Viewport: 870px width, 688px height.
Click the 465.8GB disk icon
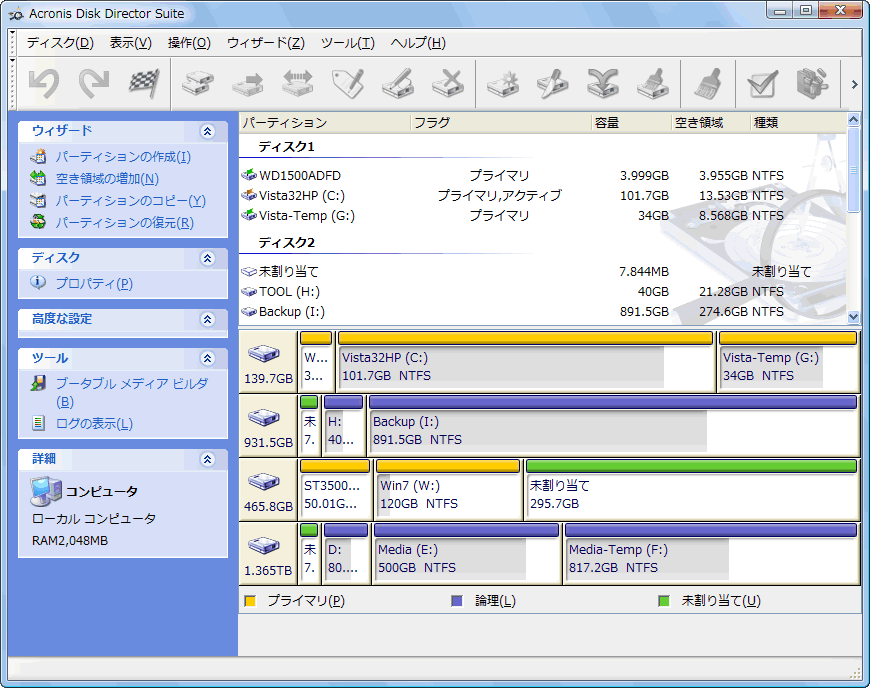(x=264, y=481)
